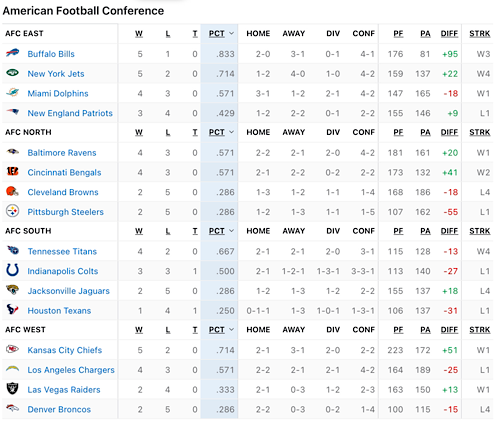Click the Indianapolis Colts horseshoe logo
Viewport: 500px width, 422px height.
coord(13,270)
